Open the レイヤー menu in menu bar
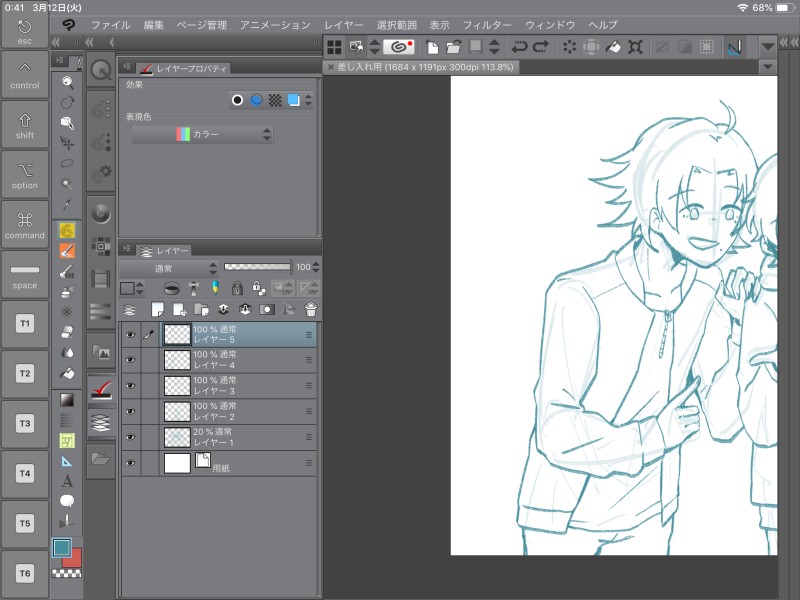 344,24
